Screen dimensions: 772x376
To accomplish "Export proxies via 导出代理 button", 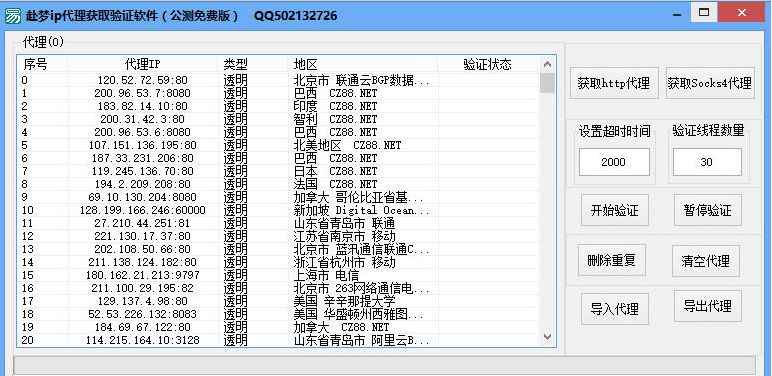I will (708, 306).
